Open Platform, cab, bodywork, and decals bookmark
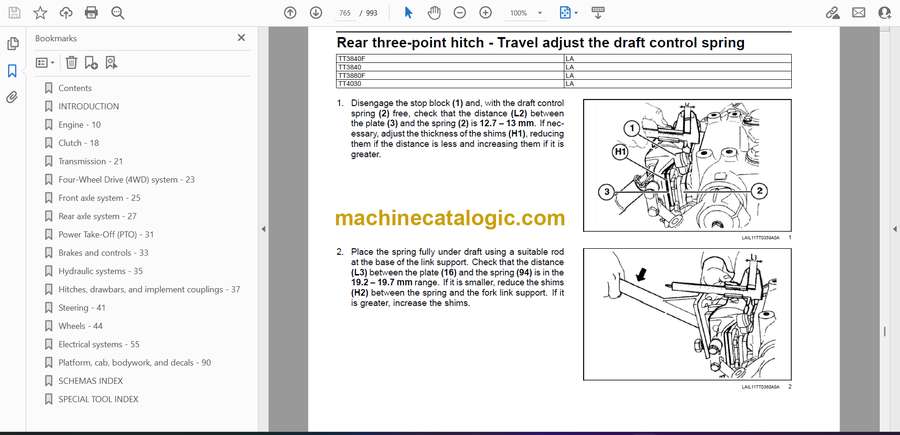Image resolution: width=900 pixels, height=435 pixels. pos(134,363)
